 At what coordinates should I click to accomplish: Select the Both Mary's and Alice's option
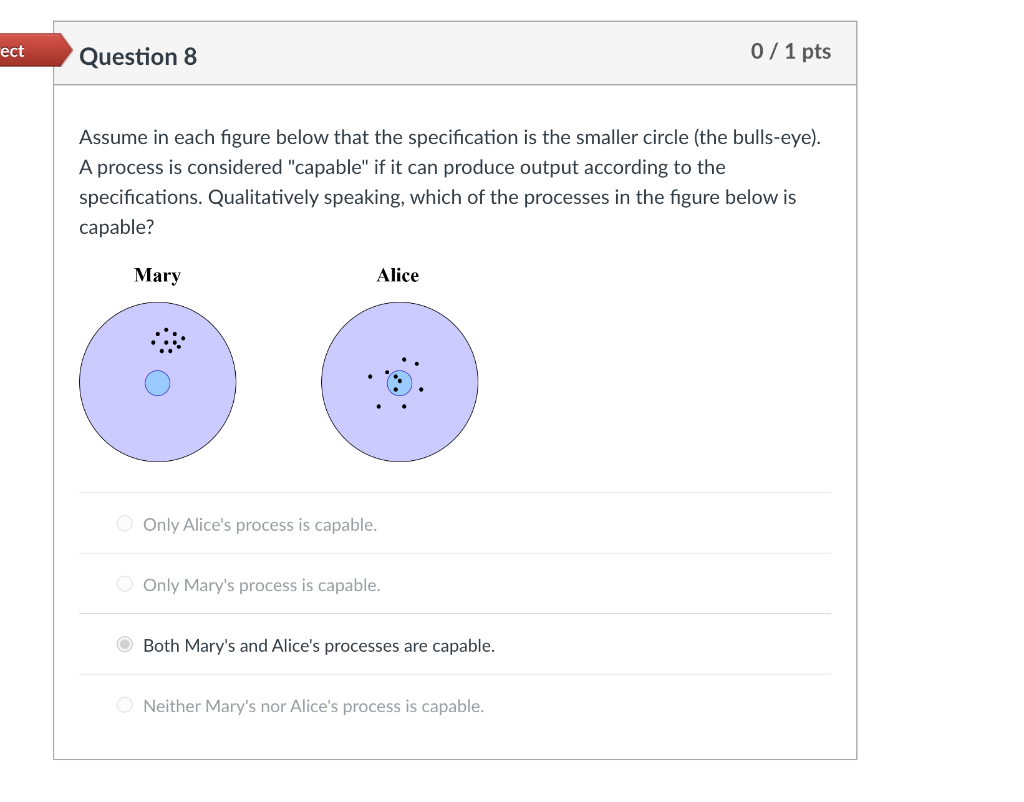click(124, 644)
